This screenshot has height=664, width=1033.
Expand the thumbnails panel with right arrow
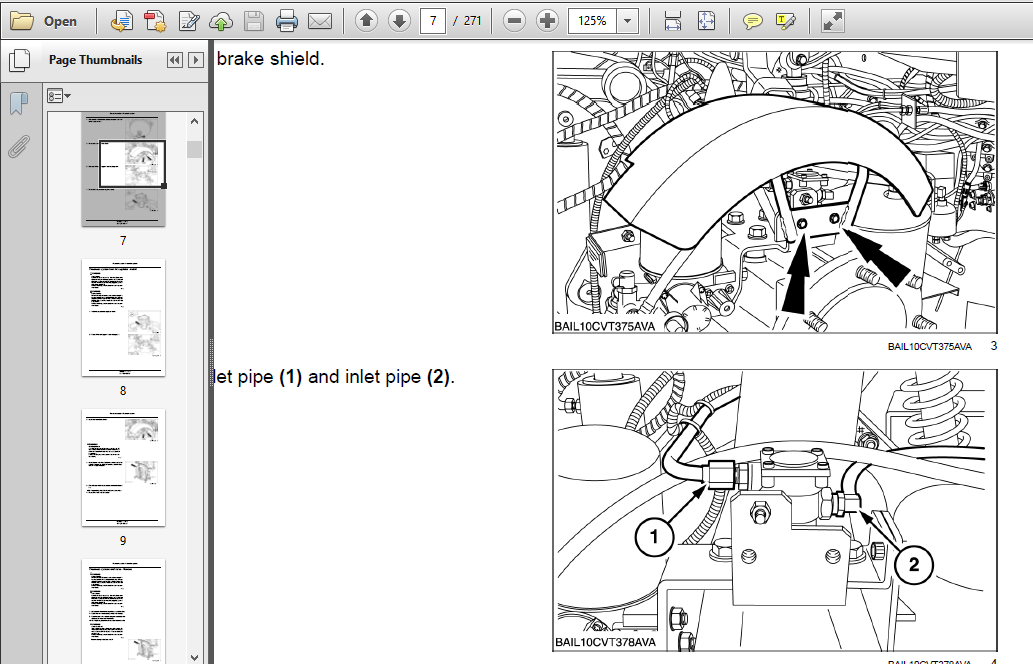196,60
